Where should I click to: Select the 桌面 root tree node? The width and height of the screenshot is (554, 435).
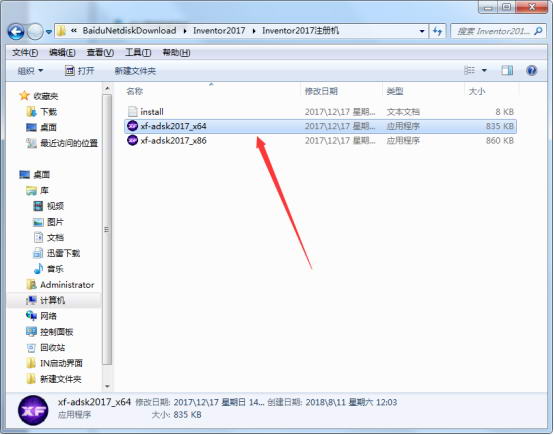[x=41, y=175]
